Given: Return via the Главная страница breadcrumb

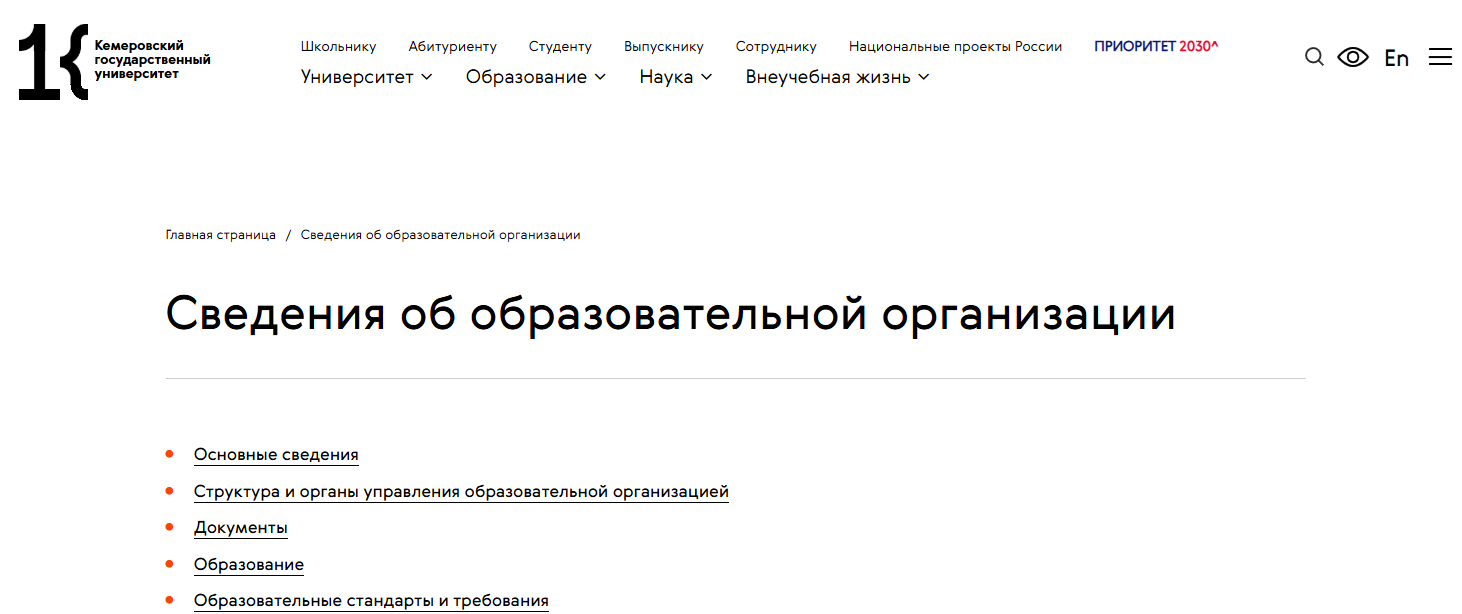Looking at the screenshot, I should point(222,234).
